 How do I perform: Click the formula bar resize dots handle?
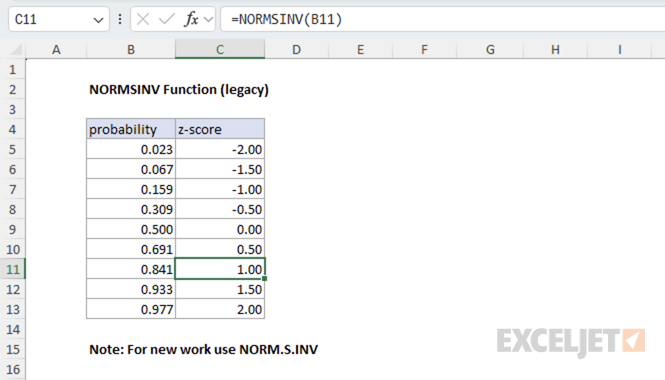pos(120,19)
